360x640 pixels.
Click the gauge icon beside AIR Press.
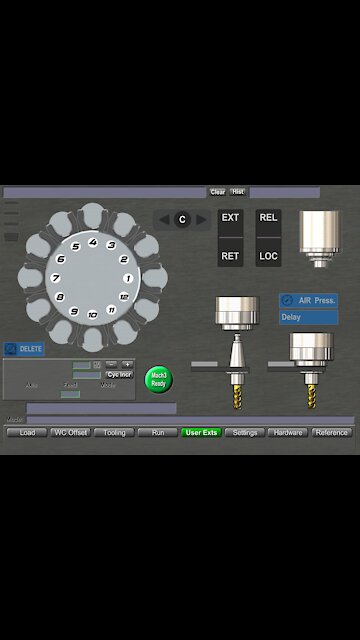287,300
